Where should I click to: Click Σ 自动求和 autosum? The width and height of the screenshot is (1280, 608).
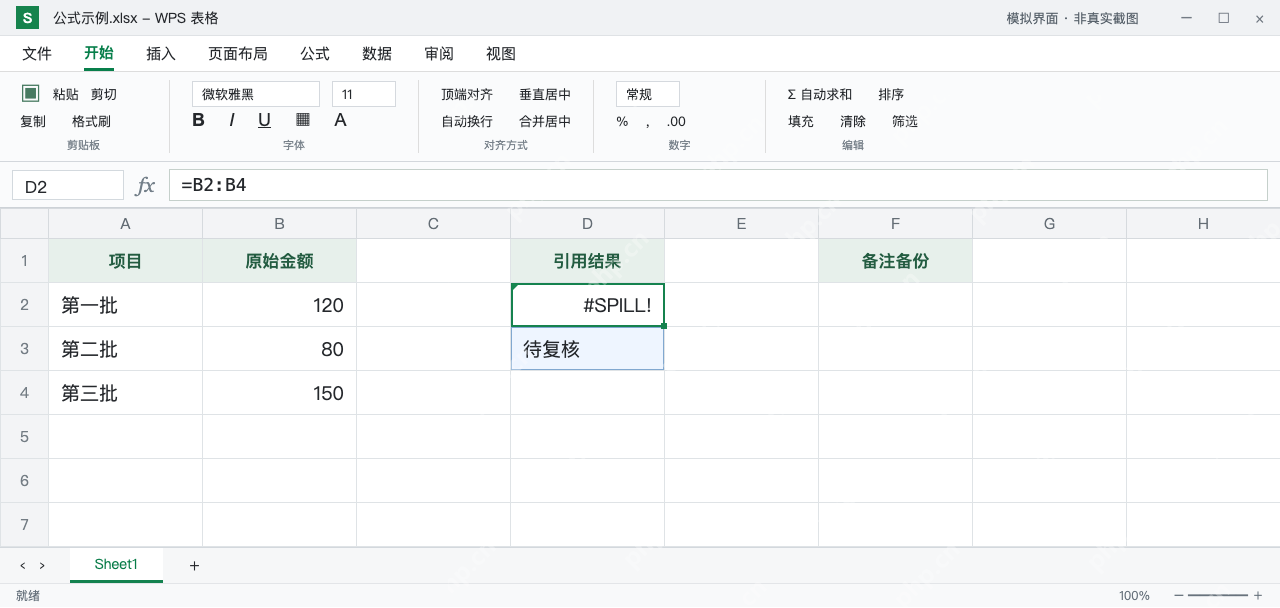click(x=820, y=94)
